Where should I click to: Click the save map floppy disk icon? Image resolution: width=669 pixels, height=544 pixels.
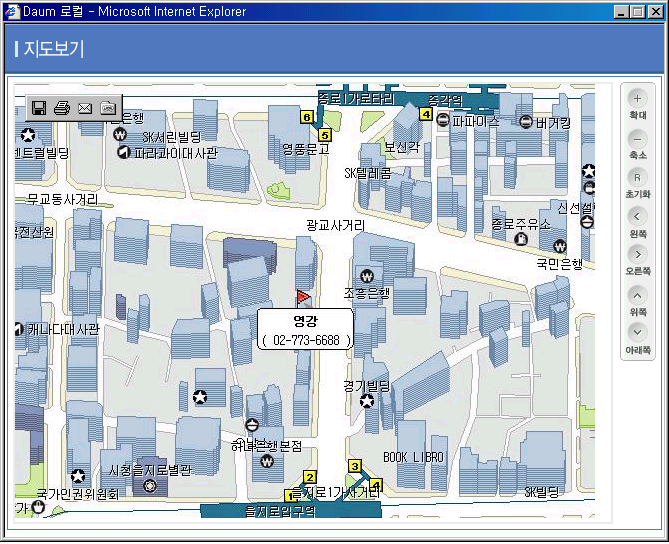click(x=40, y=107)
